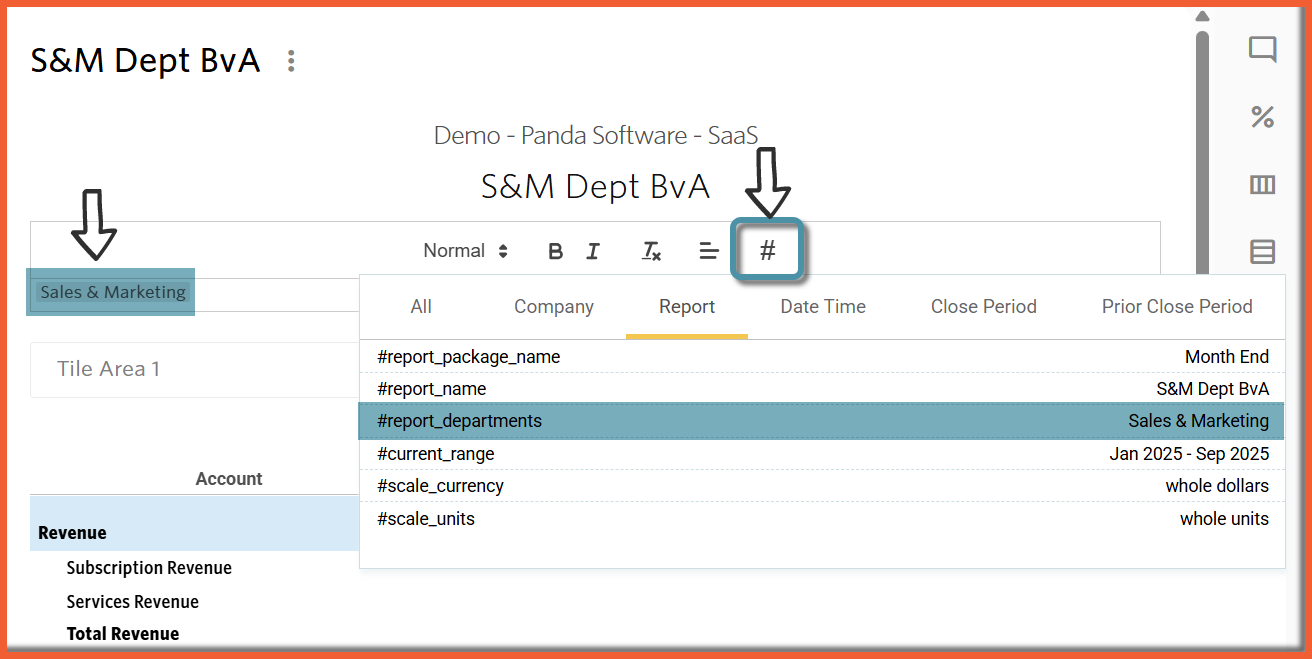
Task: Click the vertical scrollbar up arrow
Action: 1203,16
